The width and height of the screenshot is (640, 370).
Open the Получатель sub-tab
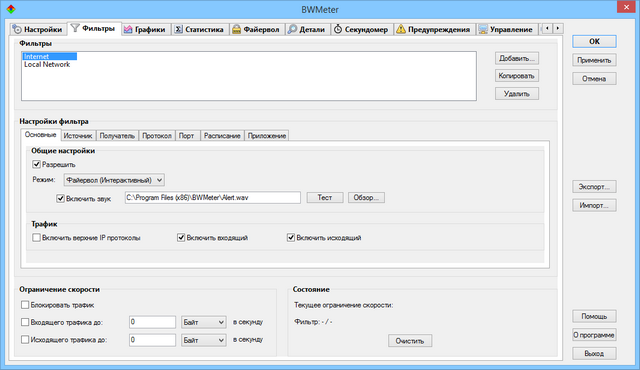pyautogui.click(x=117, y=136)
